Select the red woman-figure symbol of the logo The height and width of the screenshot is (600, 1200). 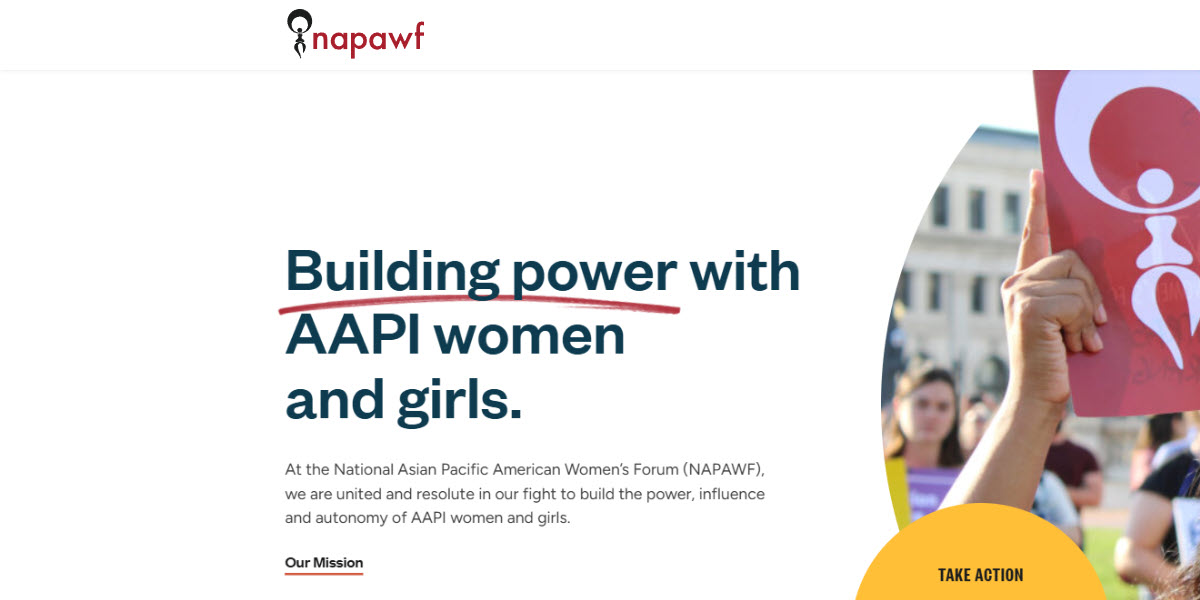coord(297,33)
